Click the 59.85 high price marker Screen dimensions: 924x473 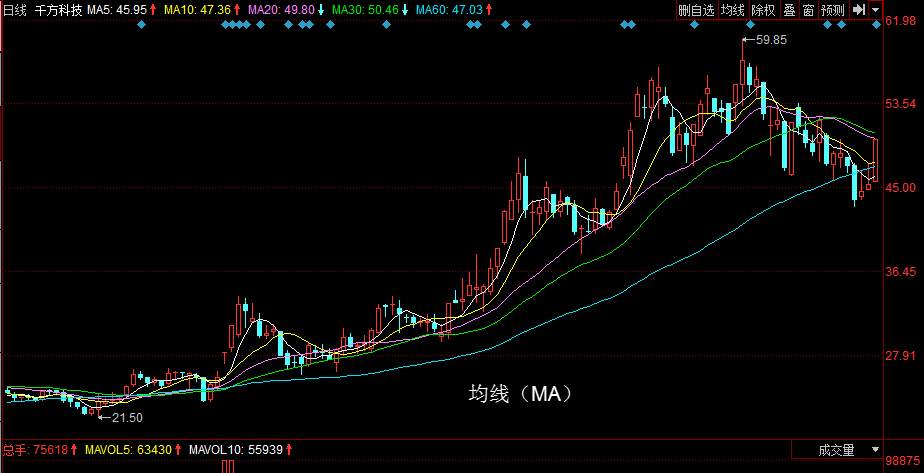tap(770, 40)
